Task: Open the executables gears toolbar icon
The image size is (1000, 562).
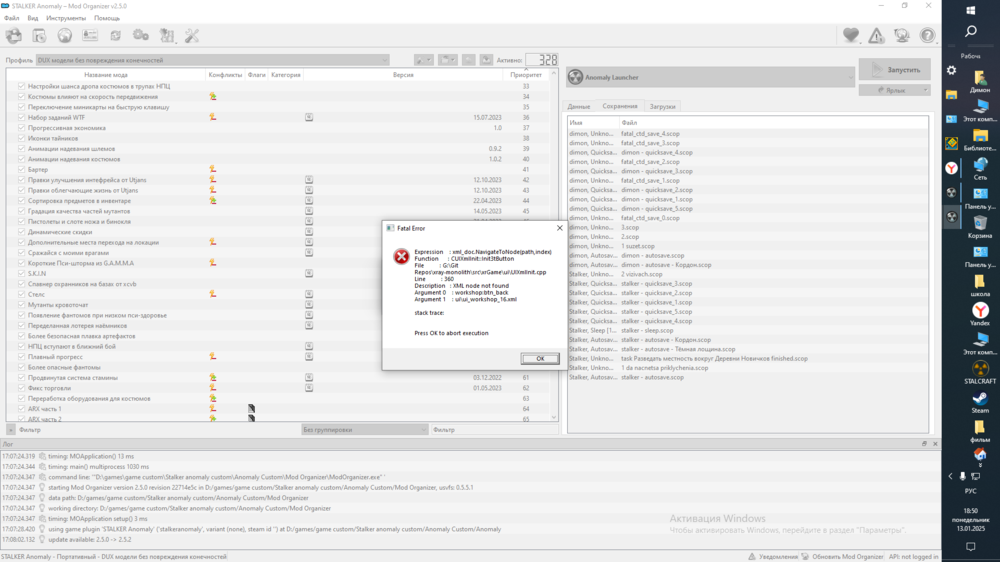Action: 141,36
